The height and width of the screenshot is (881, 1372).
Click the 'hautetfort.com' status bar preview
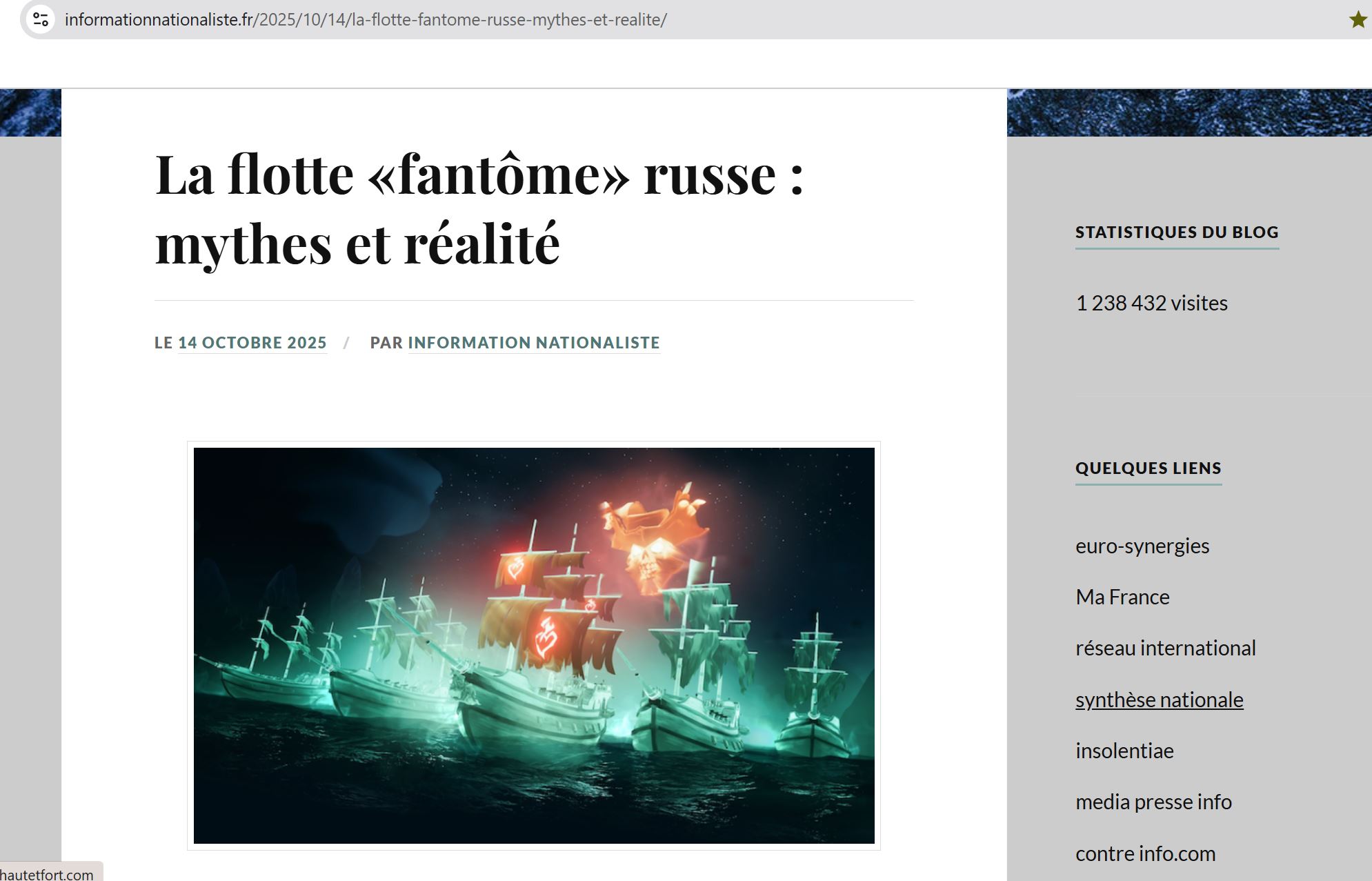point(47,873)
